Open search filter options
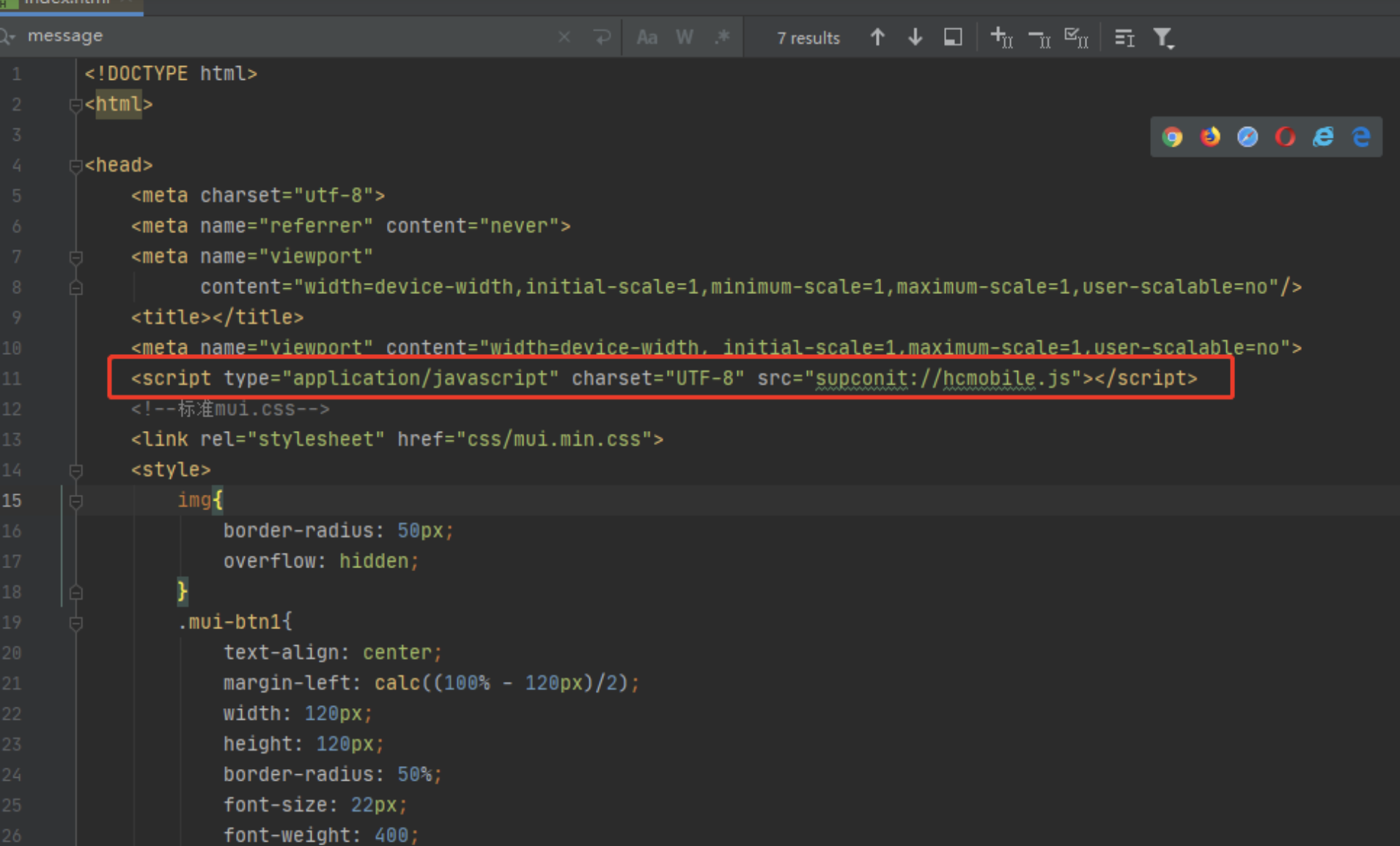Image resolution: width=1400 pixels, height=846 pixels. coord(1163,38)
